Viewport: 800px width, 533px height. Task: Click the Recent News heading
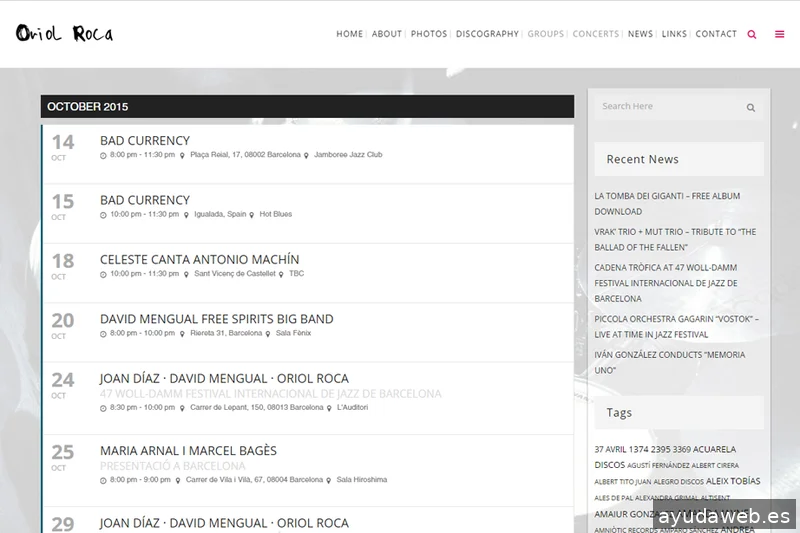click(642, 159)
